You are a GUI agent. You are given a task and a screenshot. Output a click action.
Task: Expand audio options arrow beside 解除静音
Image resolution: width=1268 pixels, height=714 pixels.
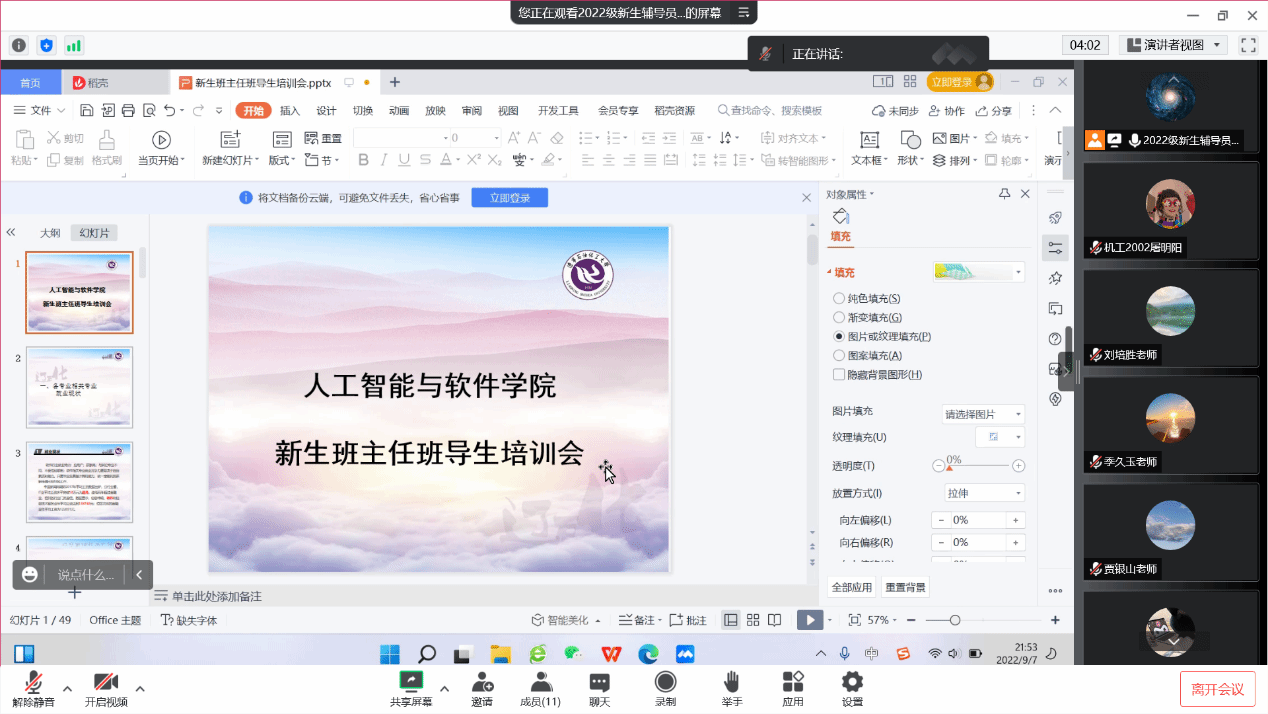pos(67,688)
